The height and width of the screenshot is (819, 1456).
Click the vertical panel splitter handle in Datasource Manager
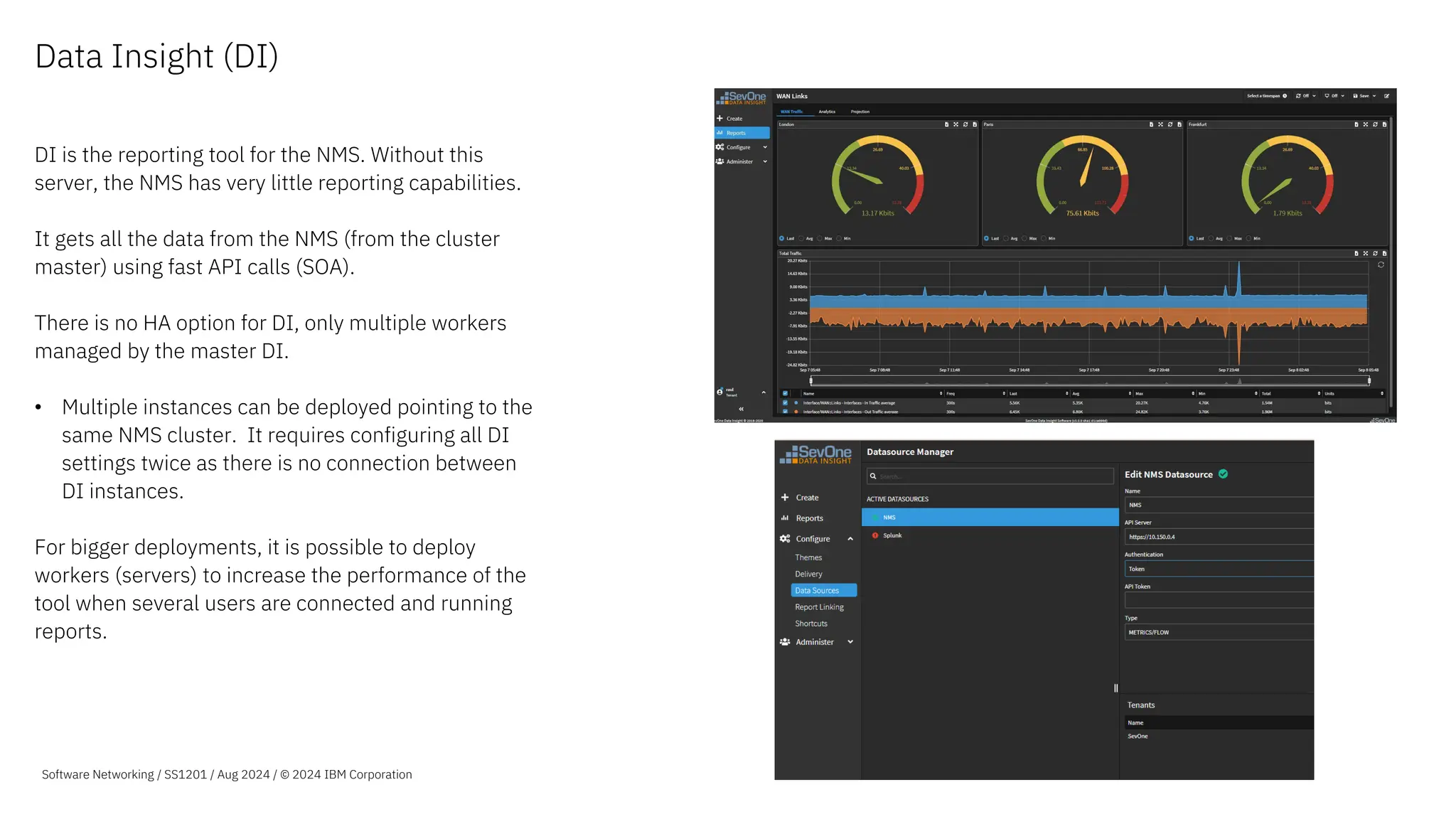[x=1115, y=688]
